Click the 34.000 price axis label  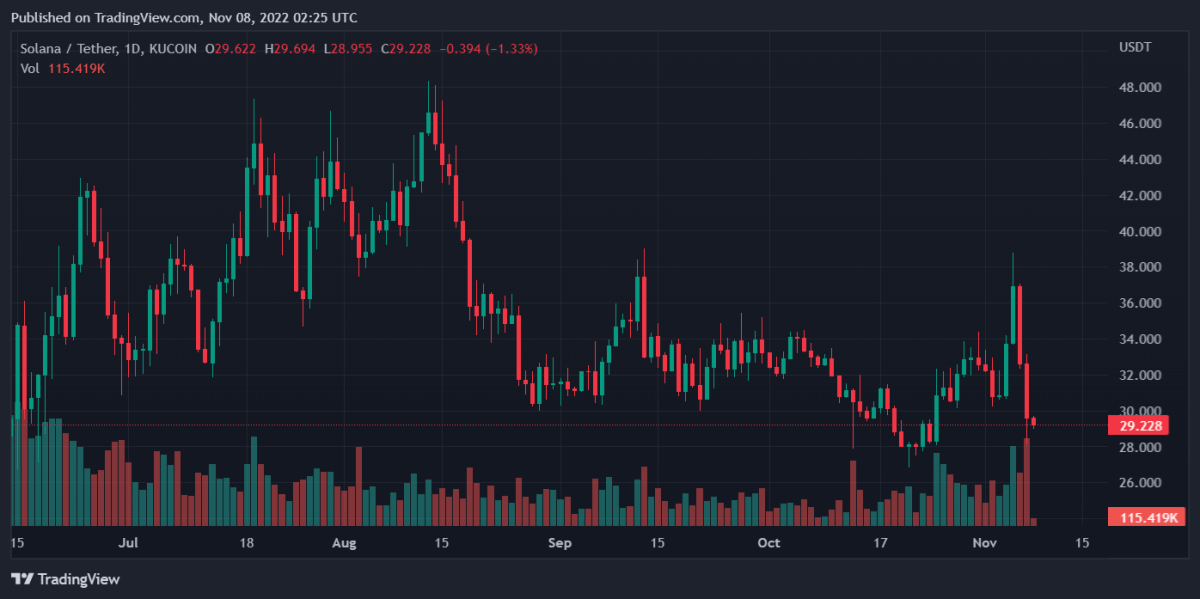click(1140, 339)
